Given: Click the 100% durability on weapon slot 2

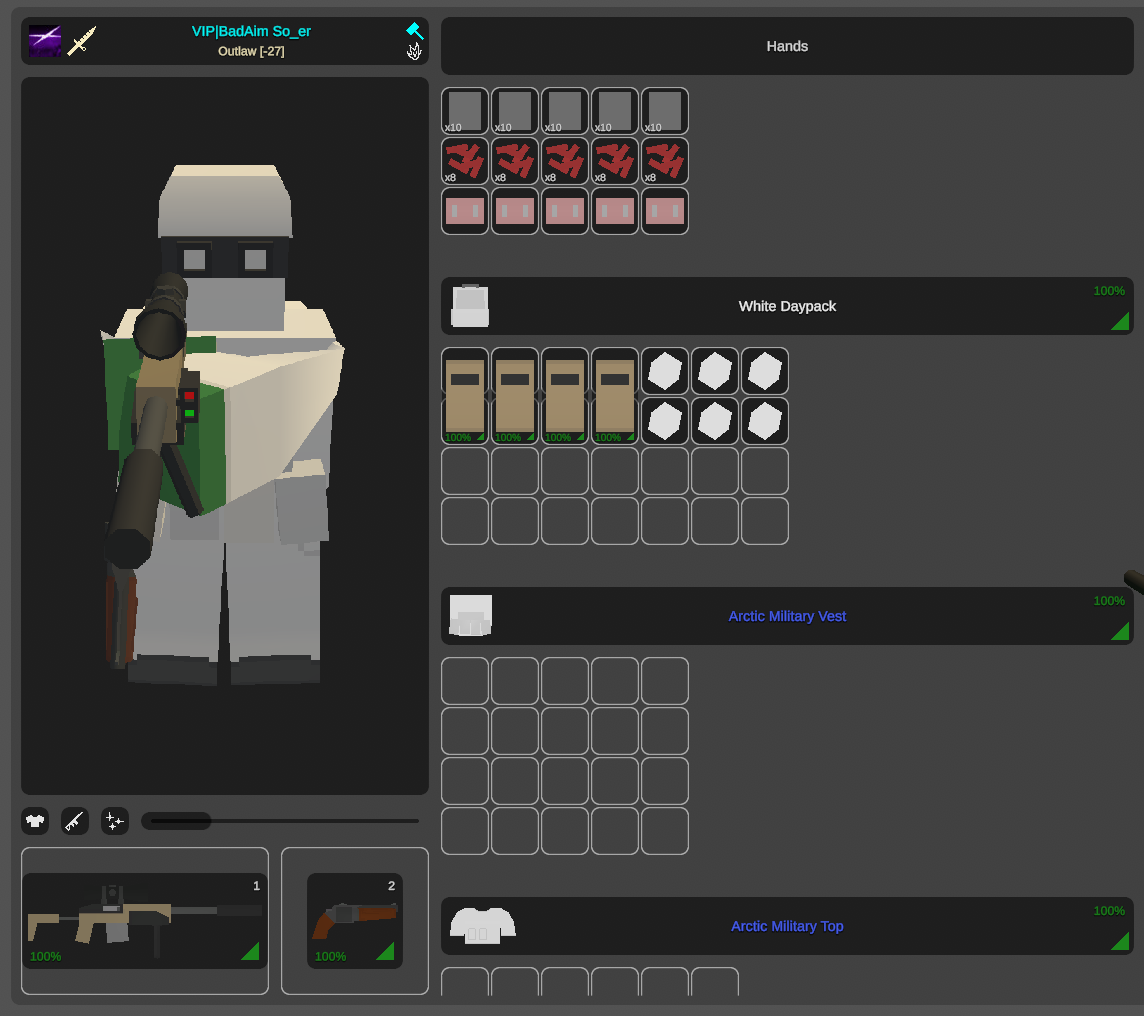Looking at the screenshot, I should pos(330,956).
